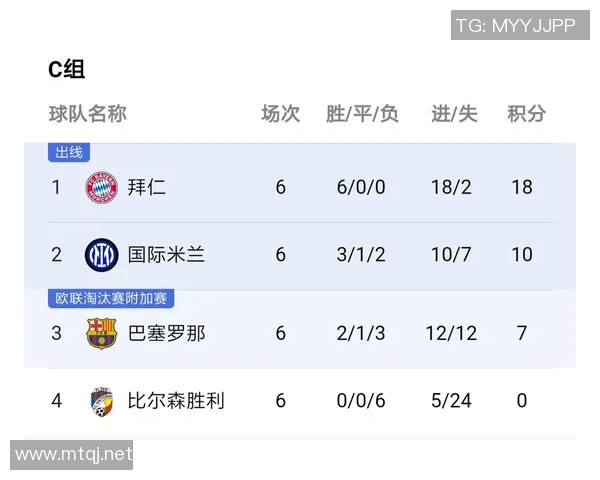Click the 进/失 column header

(454, 113)
